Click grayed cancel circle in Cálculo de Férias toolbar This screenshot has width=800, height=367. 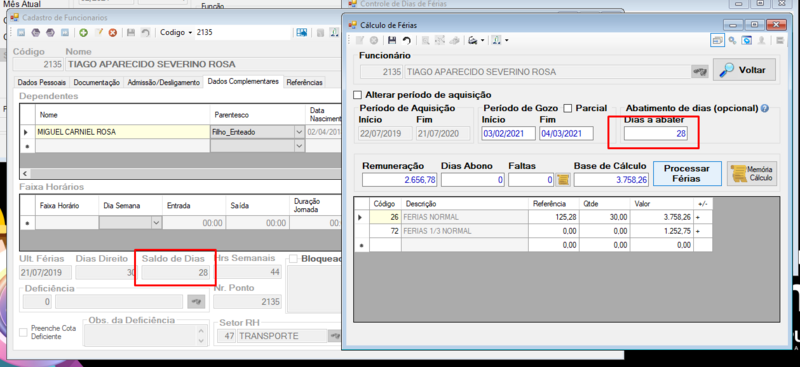pyautogui.click(x=374, y=40)
